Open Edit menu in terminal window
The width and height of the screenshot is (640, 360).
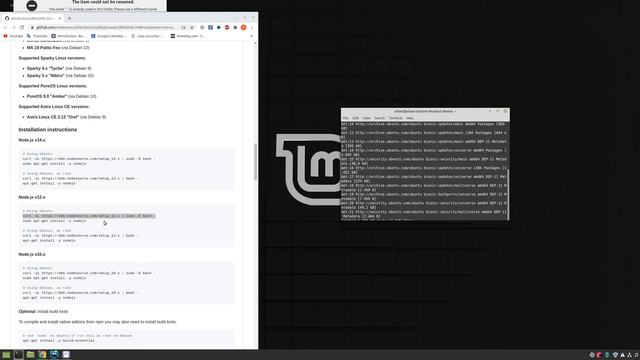[356, 118]
